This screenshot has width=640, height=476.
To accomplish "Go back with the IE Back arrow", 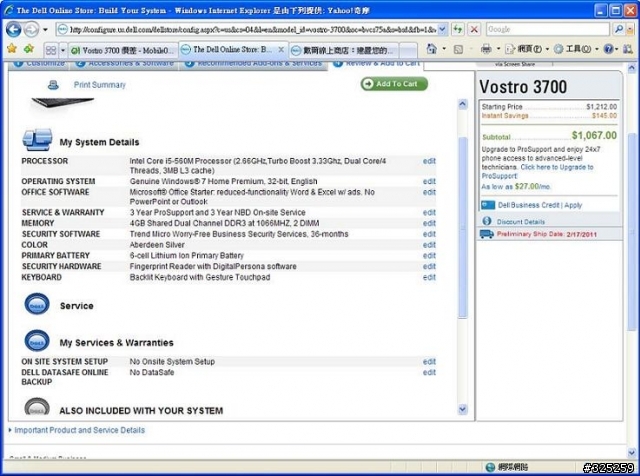I will [x=13, y=29].
